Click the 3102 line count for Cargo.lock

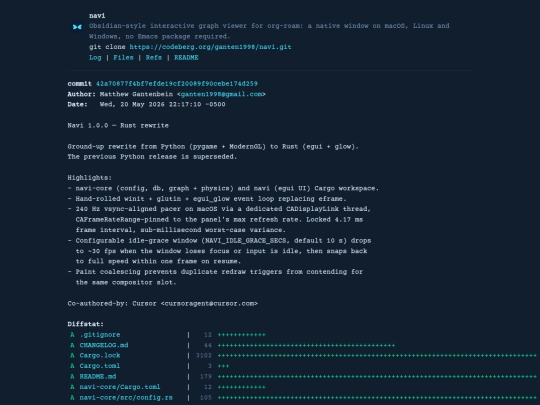tap(204, 355)
